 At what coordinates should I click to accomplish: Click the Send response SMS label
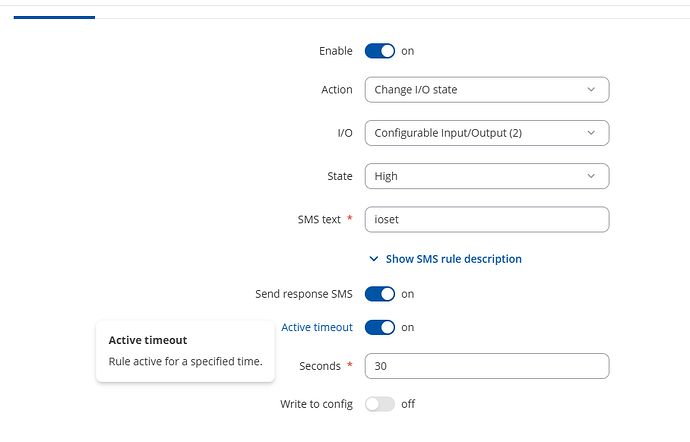tap(304, 294)
